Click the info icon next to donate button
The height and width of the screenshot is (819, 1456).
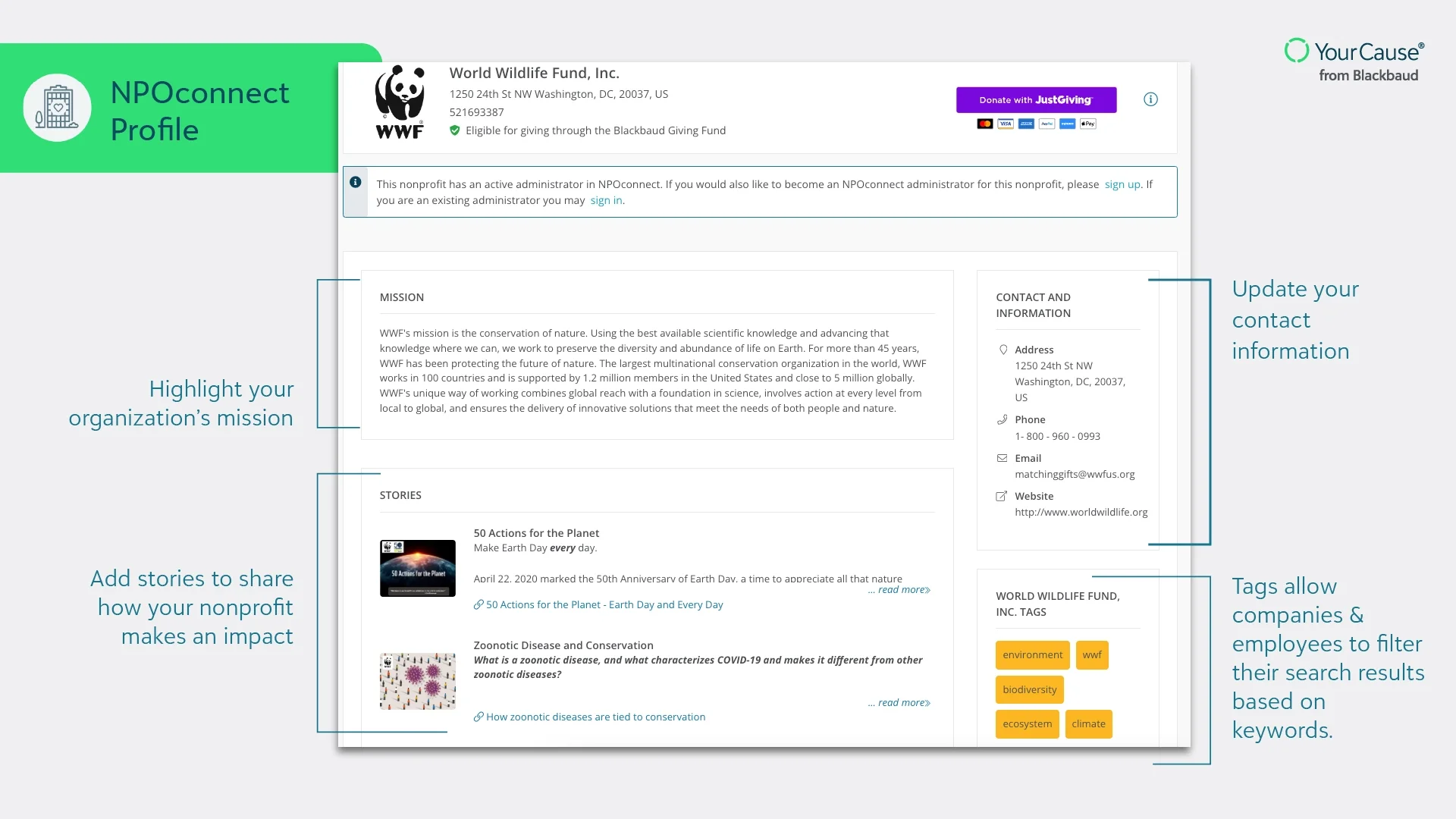(1151, 99)
